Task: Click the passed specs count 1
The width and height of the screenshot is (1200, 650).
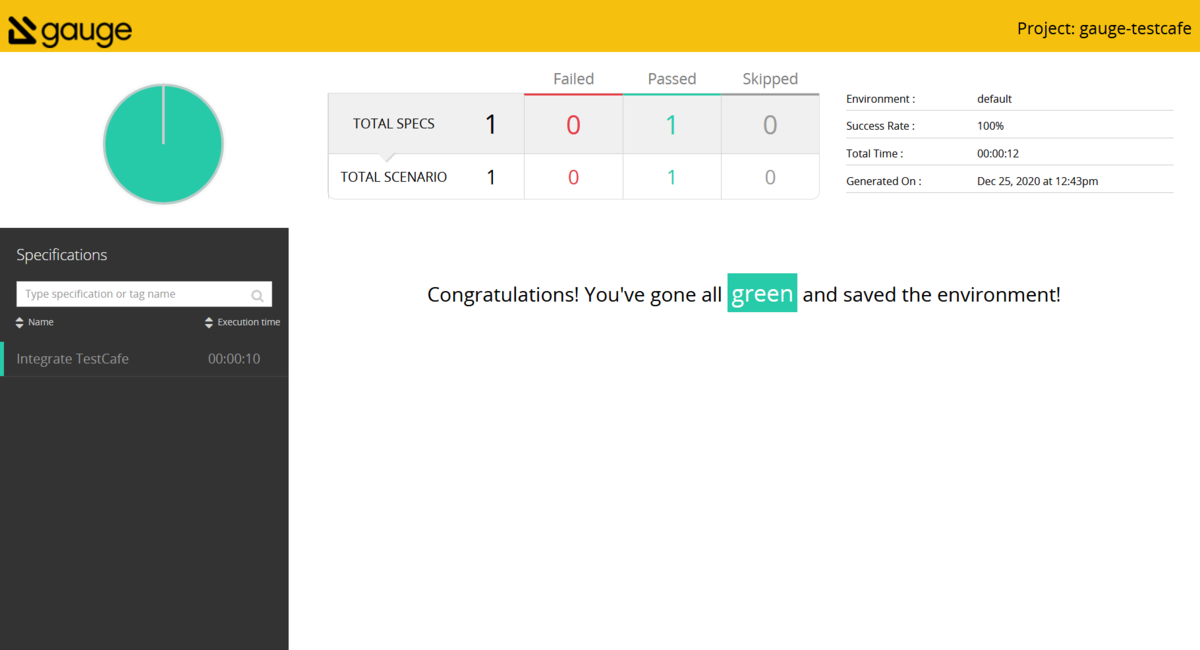Action: pyautogui.click(x=671, y=125)
